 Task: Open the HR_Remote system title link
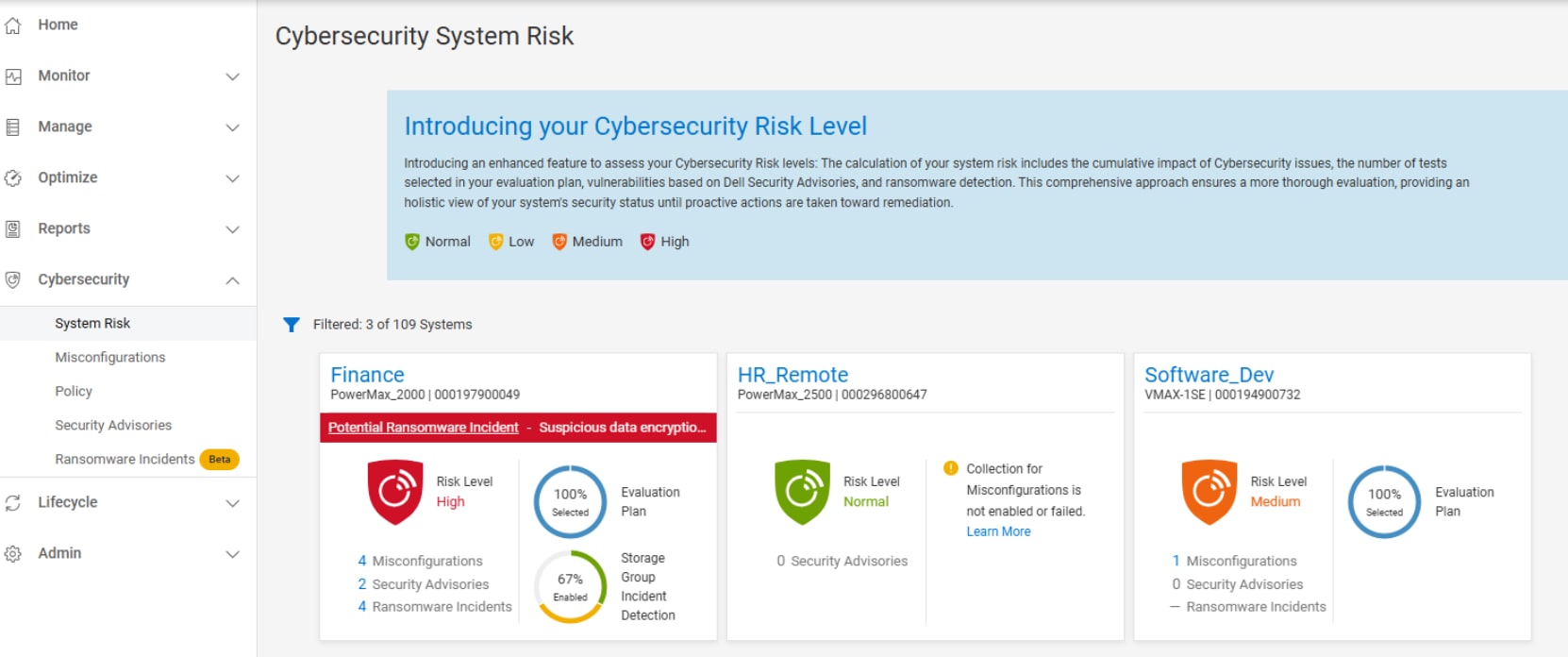pyautogui.click(x=792, y=375)
